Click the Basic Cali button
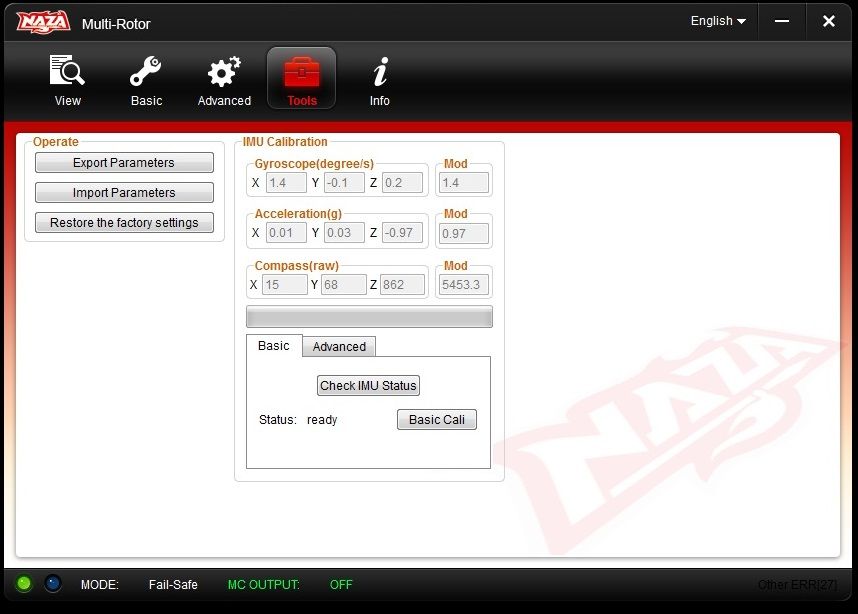 click(x=437, y=420)
